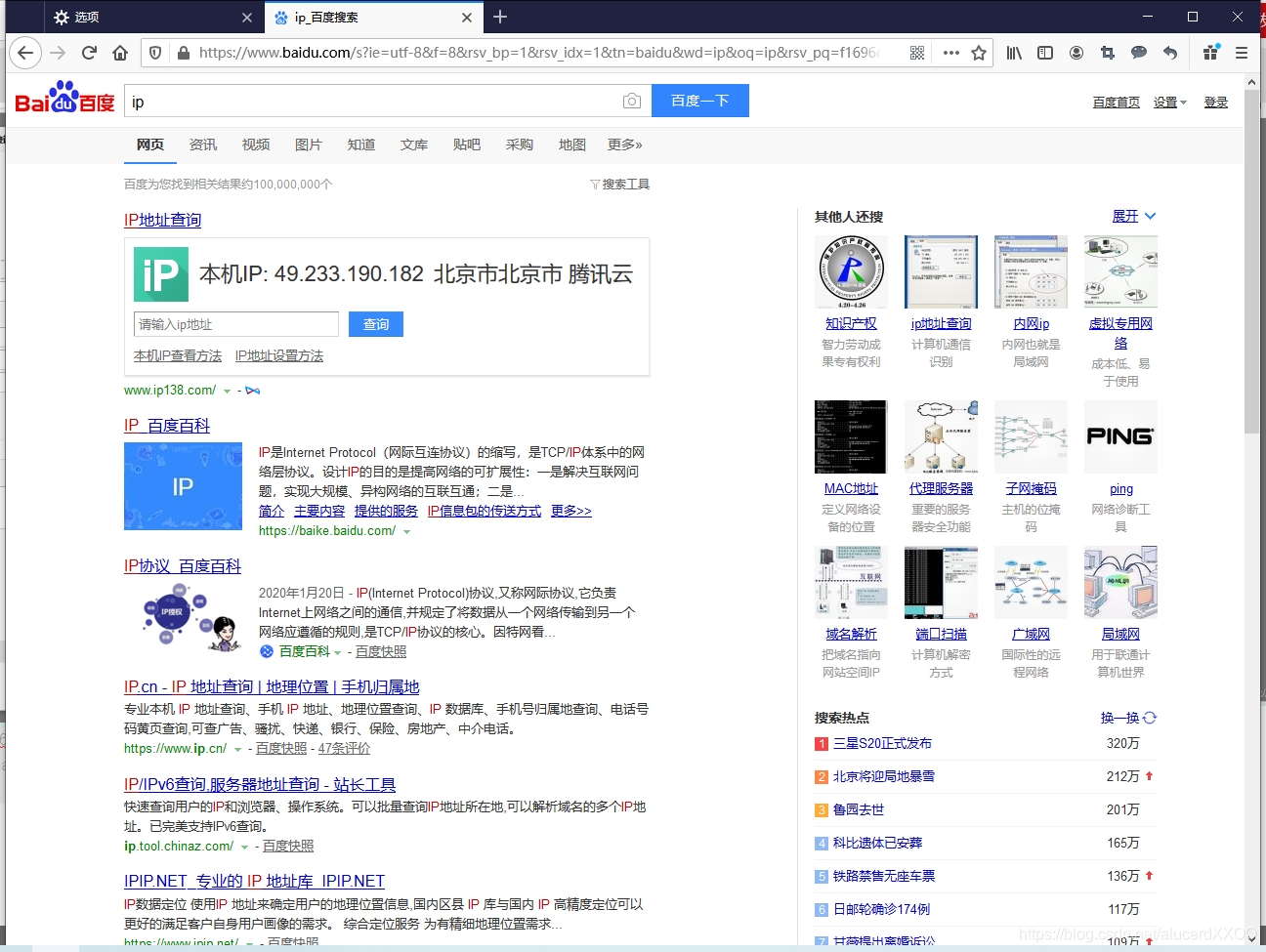This screenshot has height=952, width=1266.
Task: Select the 图片 search category
Action: point(309,145)
